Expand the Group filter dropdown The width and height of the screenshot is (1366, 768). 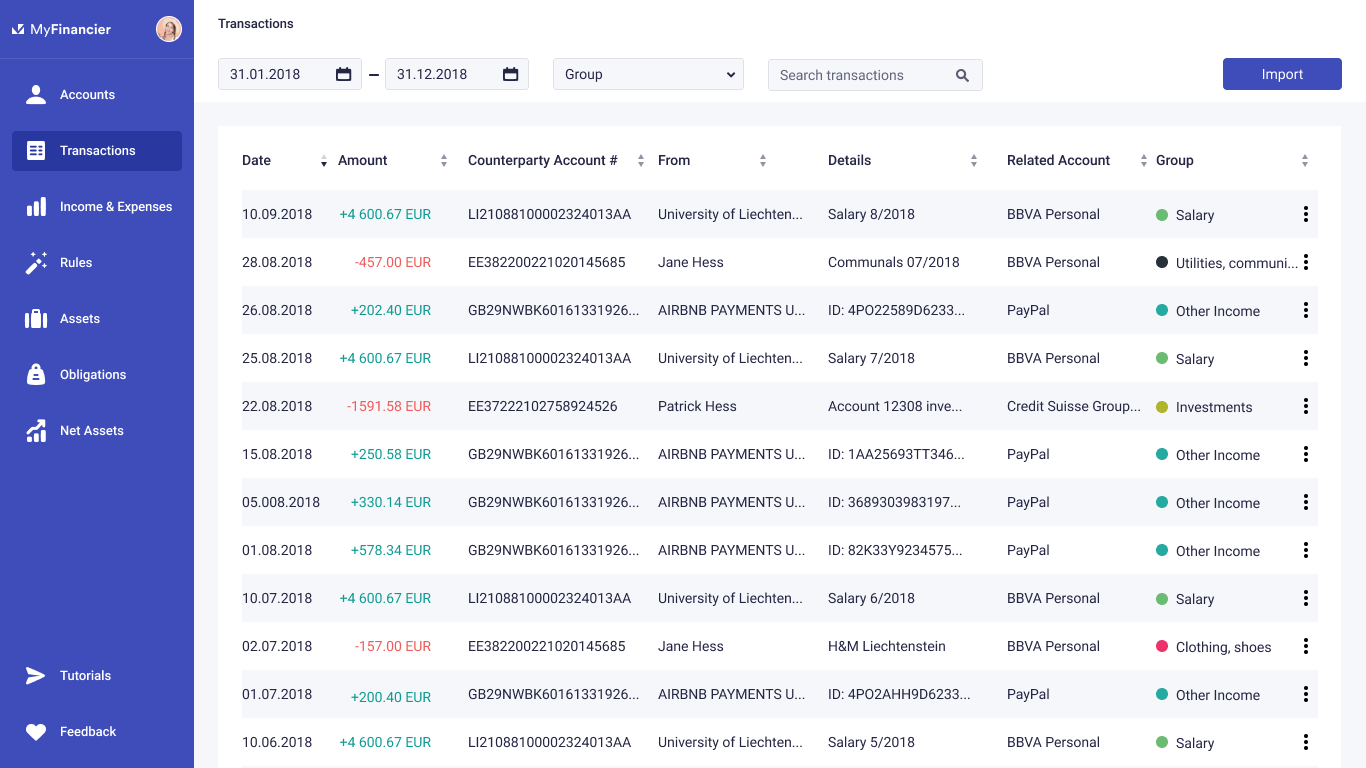click(648, 74)
